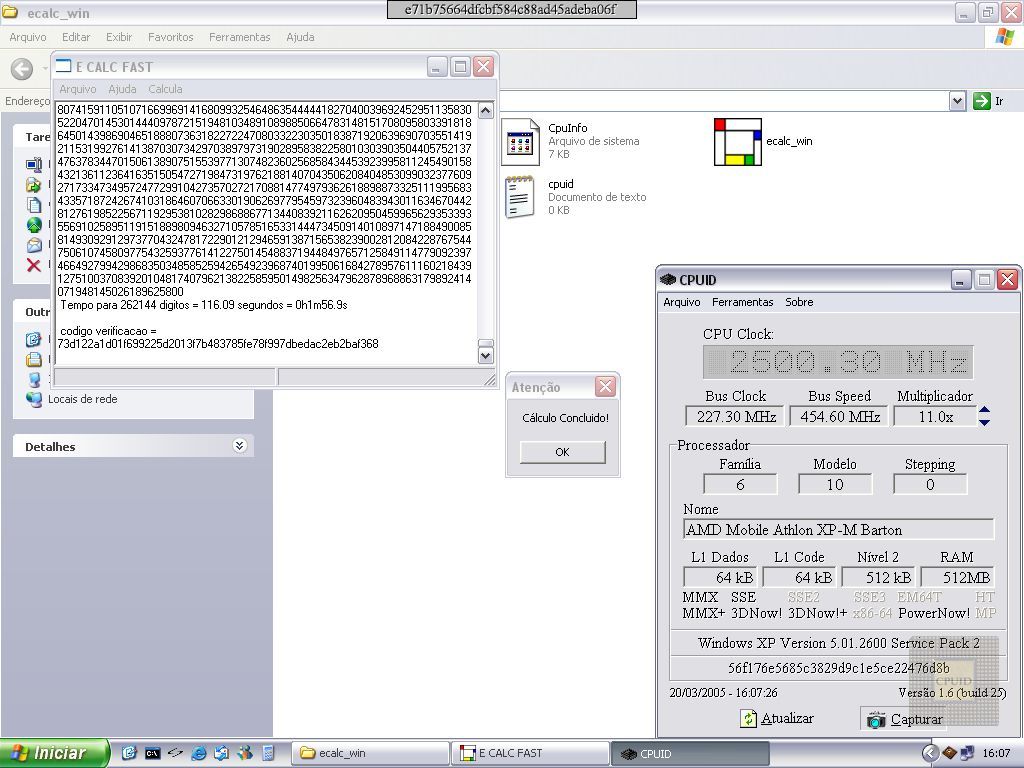
Task: Open the calculator quick launch icon
Action: click(x=268, y=753)
